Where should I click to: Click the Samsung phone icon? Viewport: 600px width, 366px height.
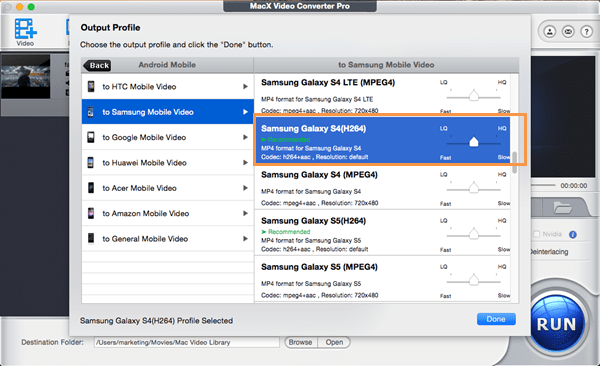(90, 112)
